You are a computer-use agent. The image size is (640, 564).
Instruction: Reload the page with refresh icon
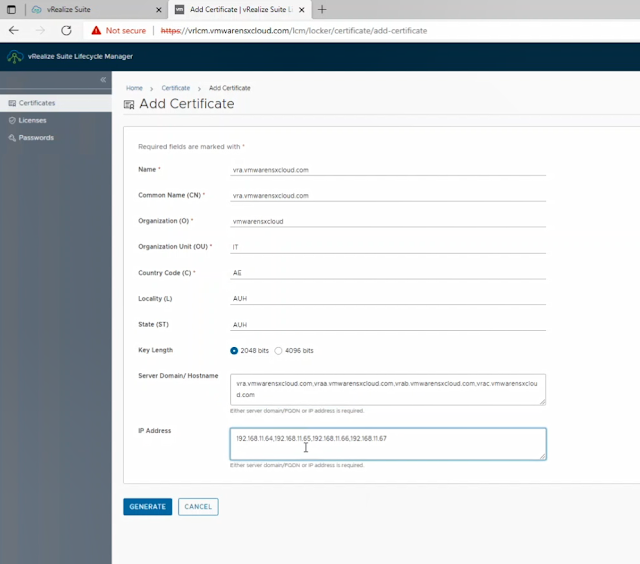click(x=66, y=30)
